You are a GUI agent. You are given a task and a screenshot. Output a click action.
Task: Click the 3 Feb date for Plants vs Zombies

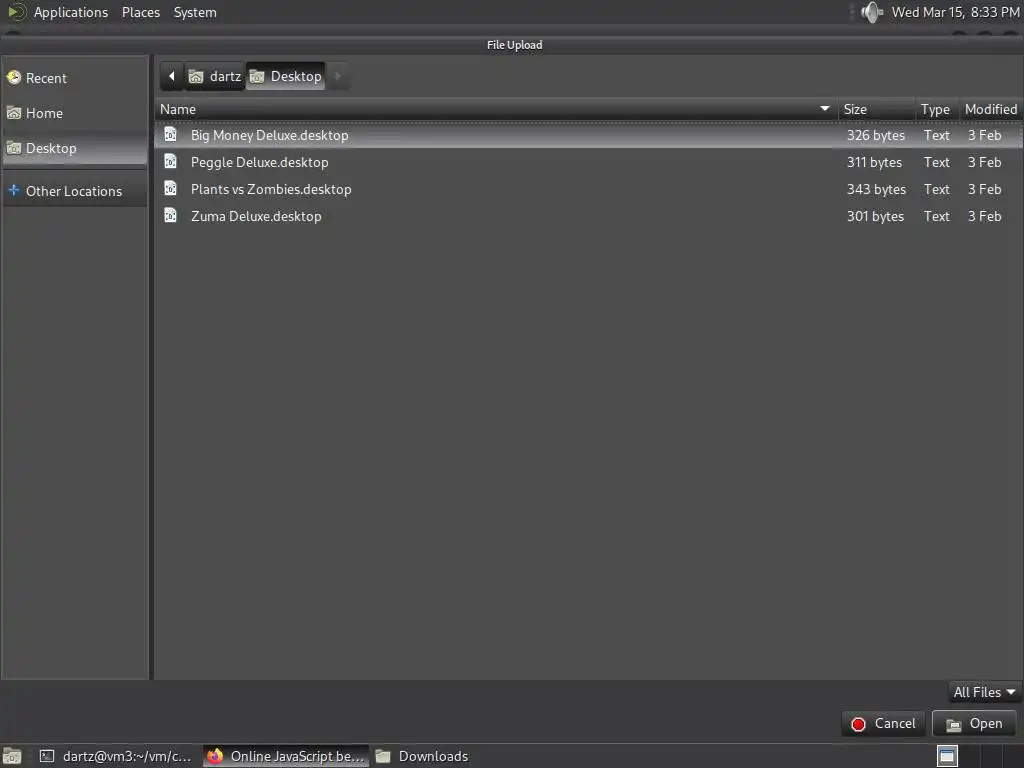pyautogui.click(x=984, y=189)
